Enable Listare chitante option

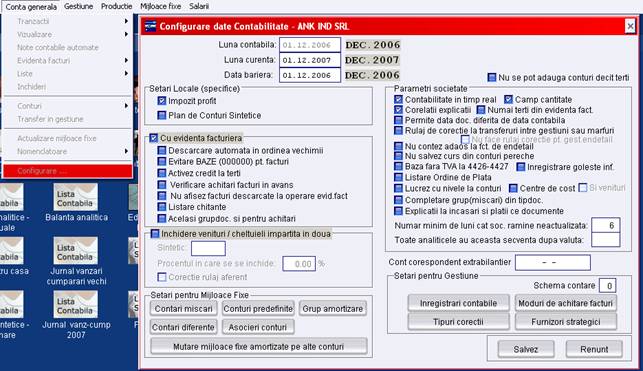pos(162,207)
